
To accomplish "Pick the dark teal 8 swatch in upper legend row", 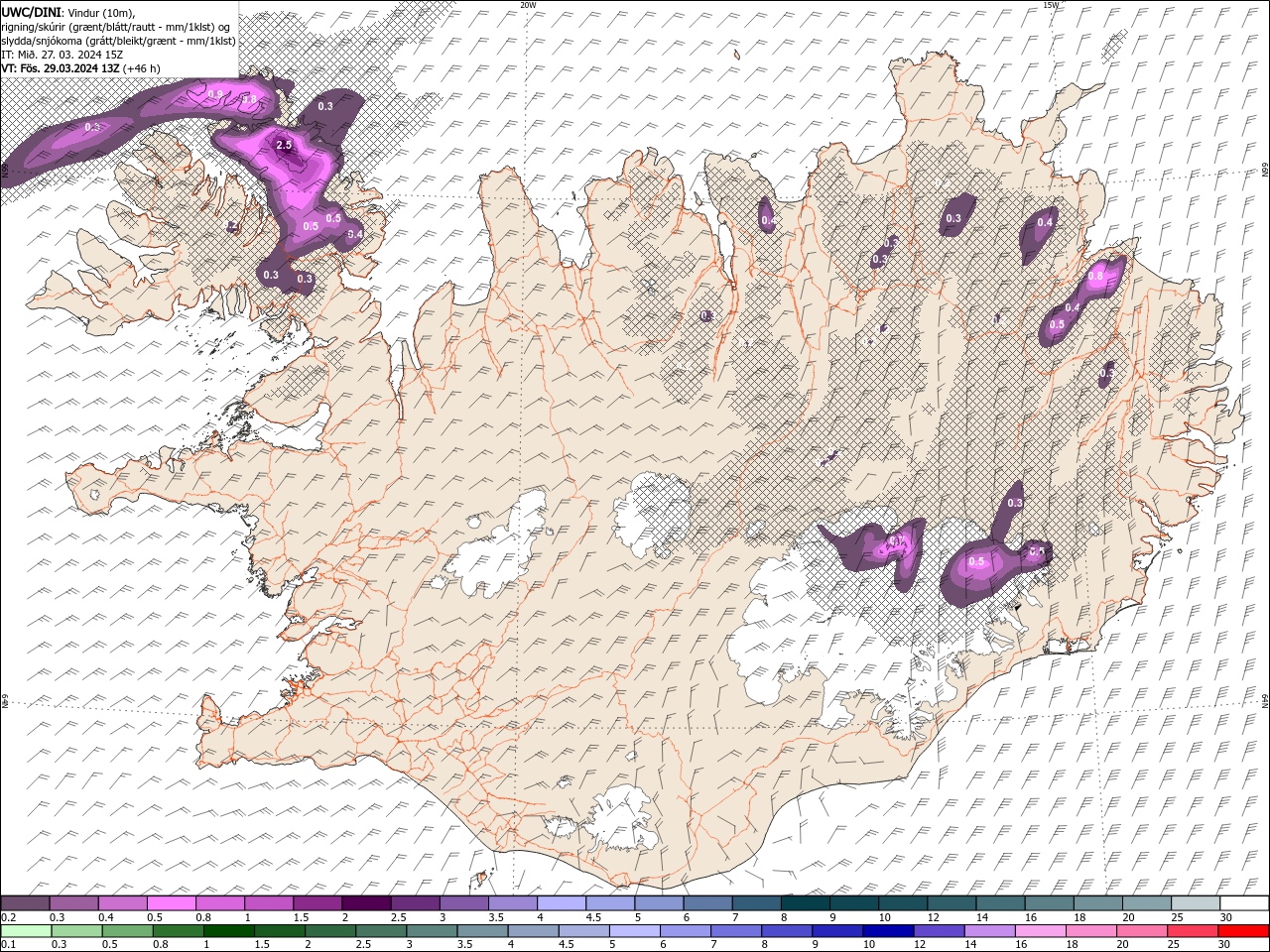I will 805,902.
